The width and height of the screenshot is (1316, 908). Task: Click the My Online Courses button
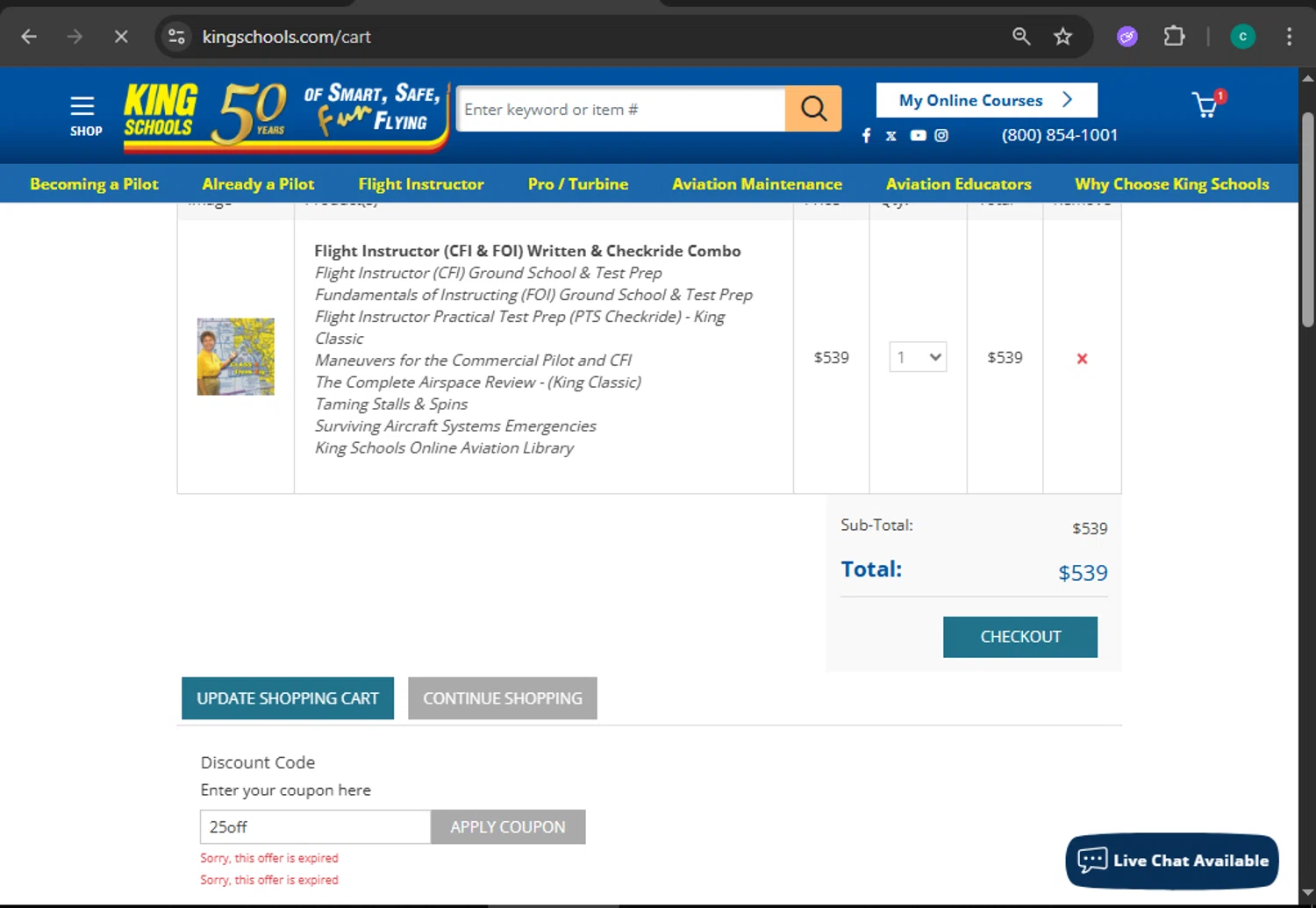pos(987,100)
